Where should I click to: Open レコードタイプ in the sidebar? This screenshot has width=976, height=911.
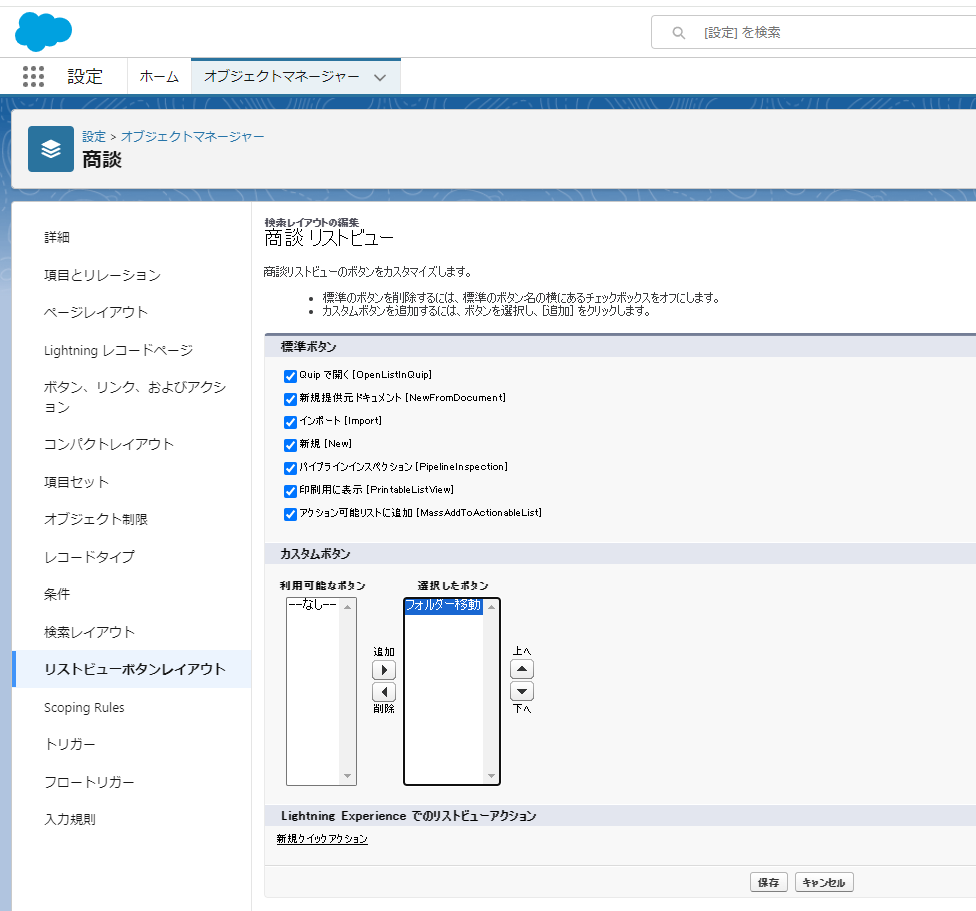point(89,557)
